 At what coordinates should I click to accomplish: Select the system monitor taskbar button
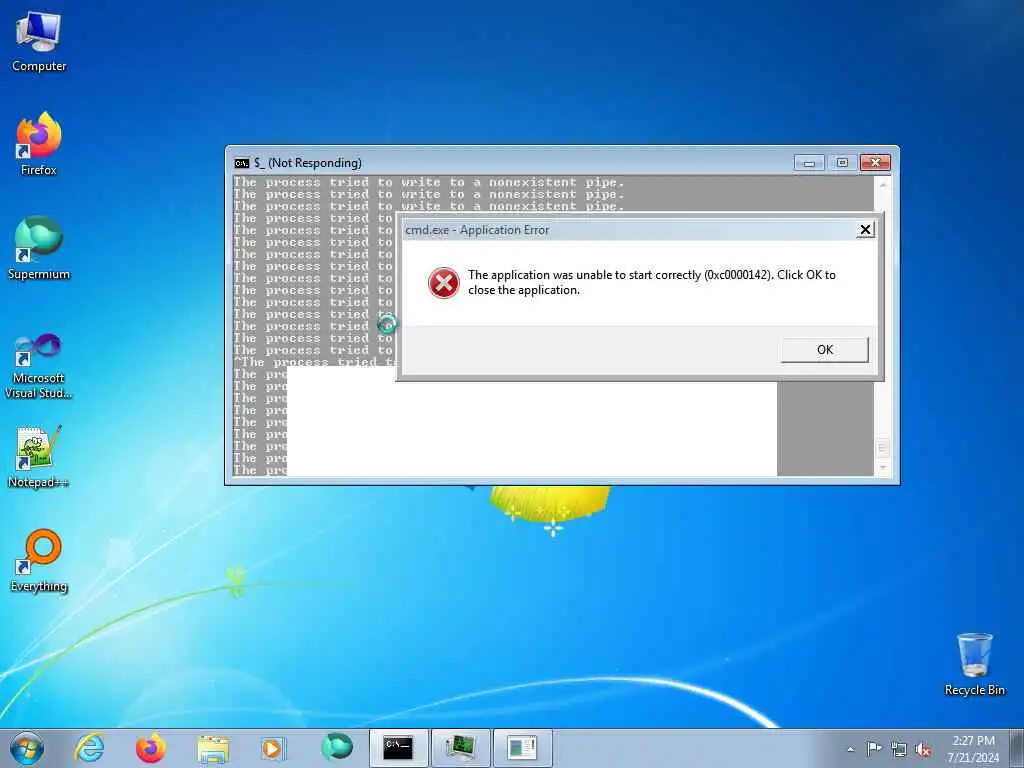click(460, 748)
